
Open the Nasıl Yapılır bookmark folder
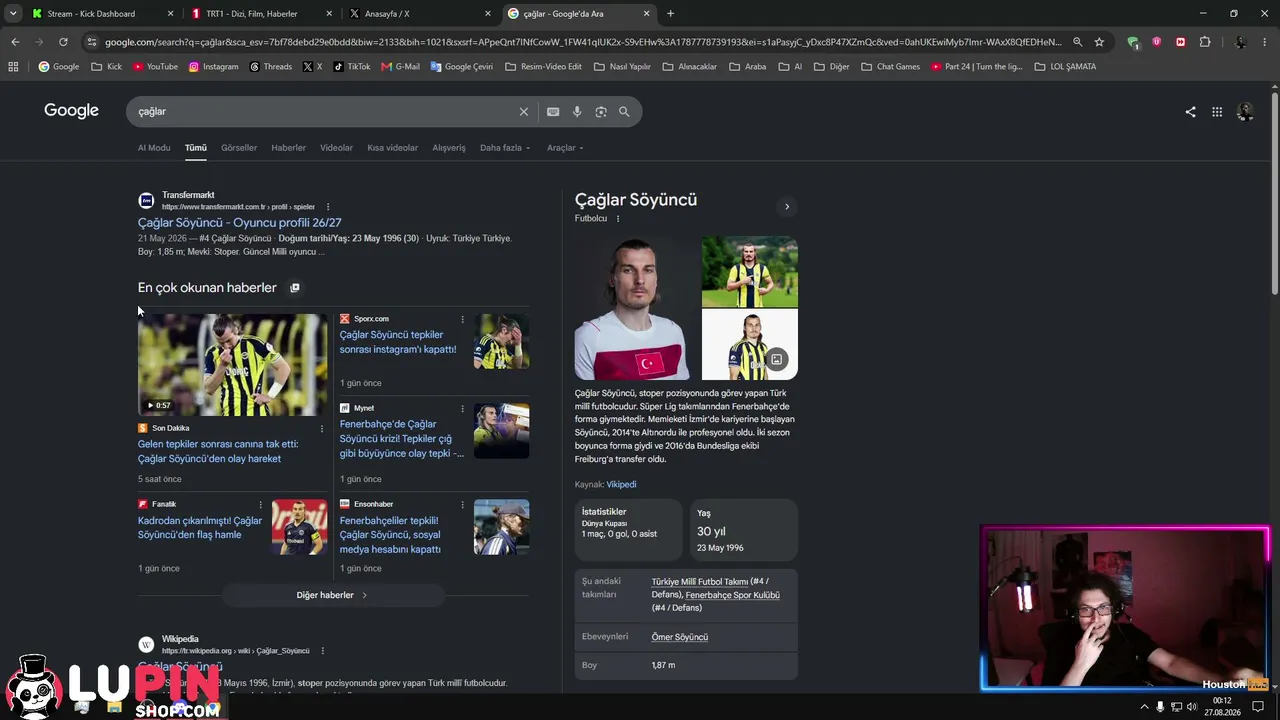pos(622,67)
